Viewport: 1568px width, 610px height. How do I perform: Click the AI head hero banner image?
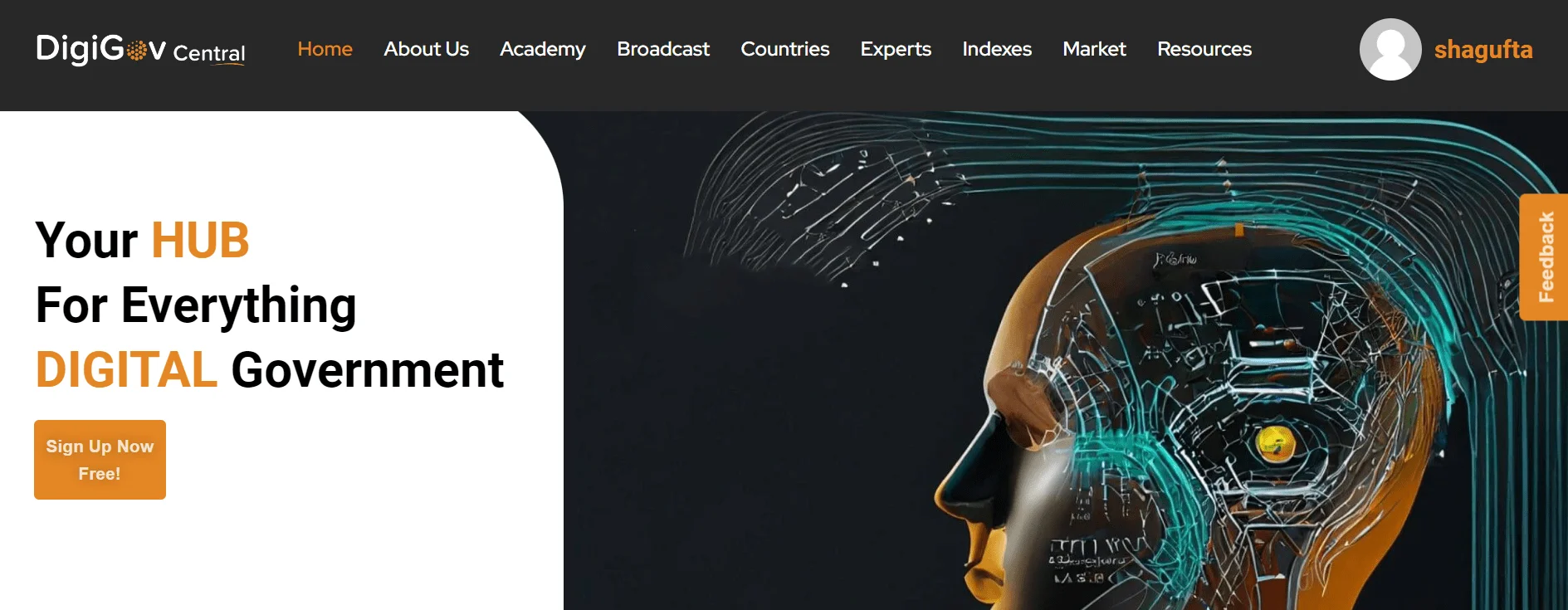pos(1065,360)
